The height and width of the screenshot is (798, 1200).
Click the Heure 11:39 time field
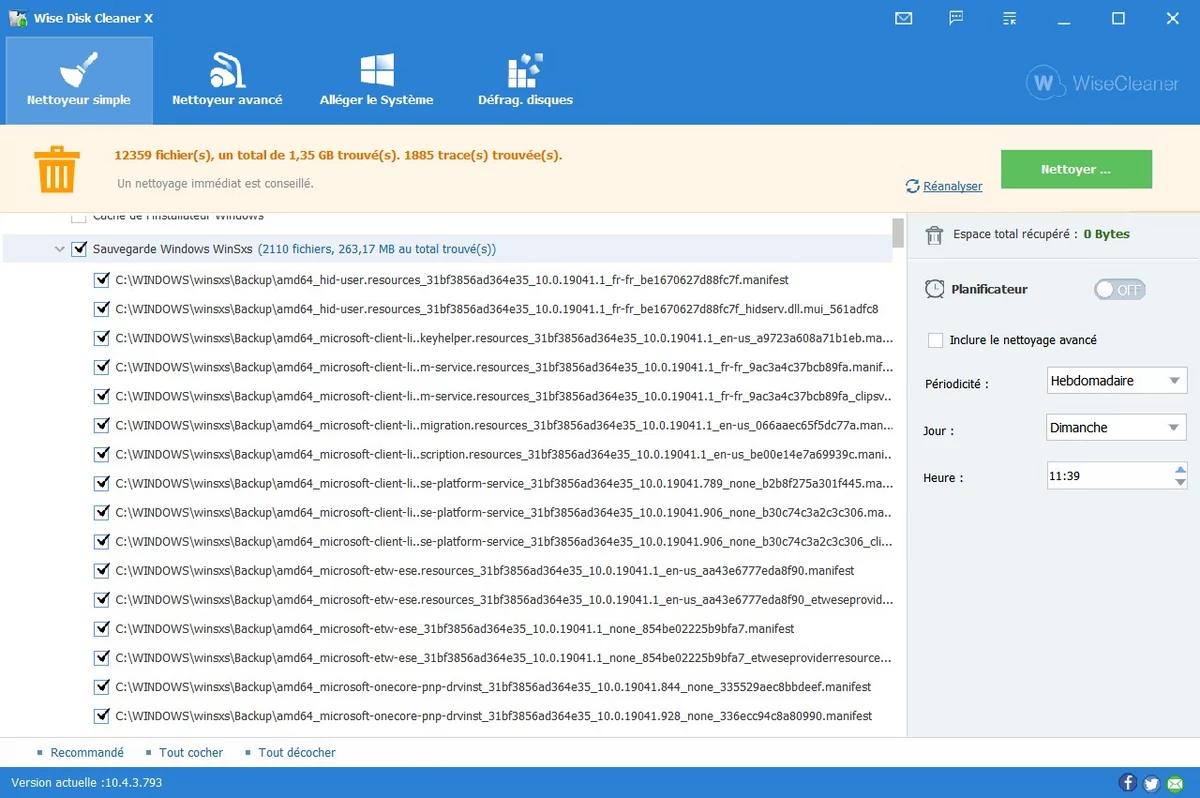[x=1108, y=476]
